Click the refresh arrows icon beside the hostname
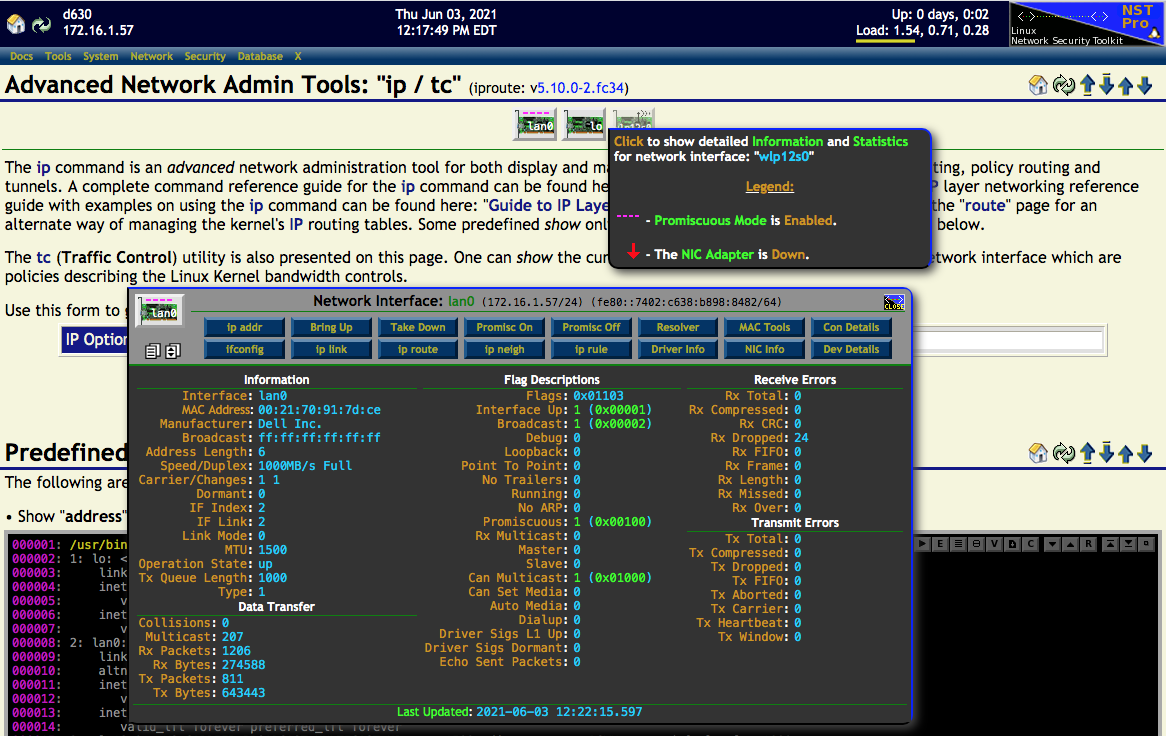The height and width of the screenshot is (736, 1166). pos(41,24)
